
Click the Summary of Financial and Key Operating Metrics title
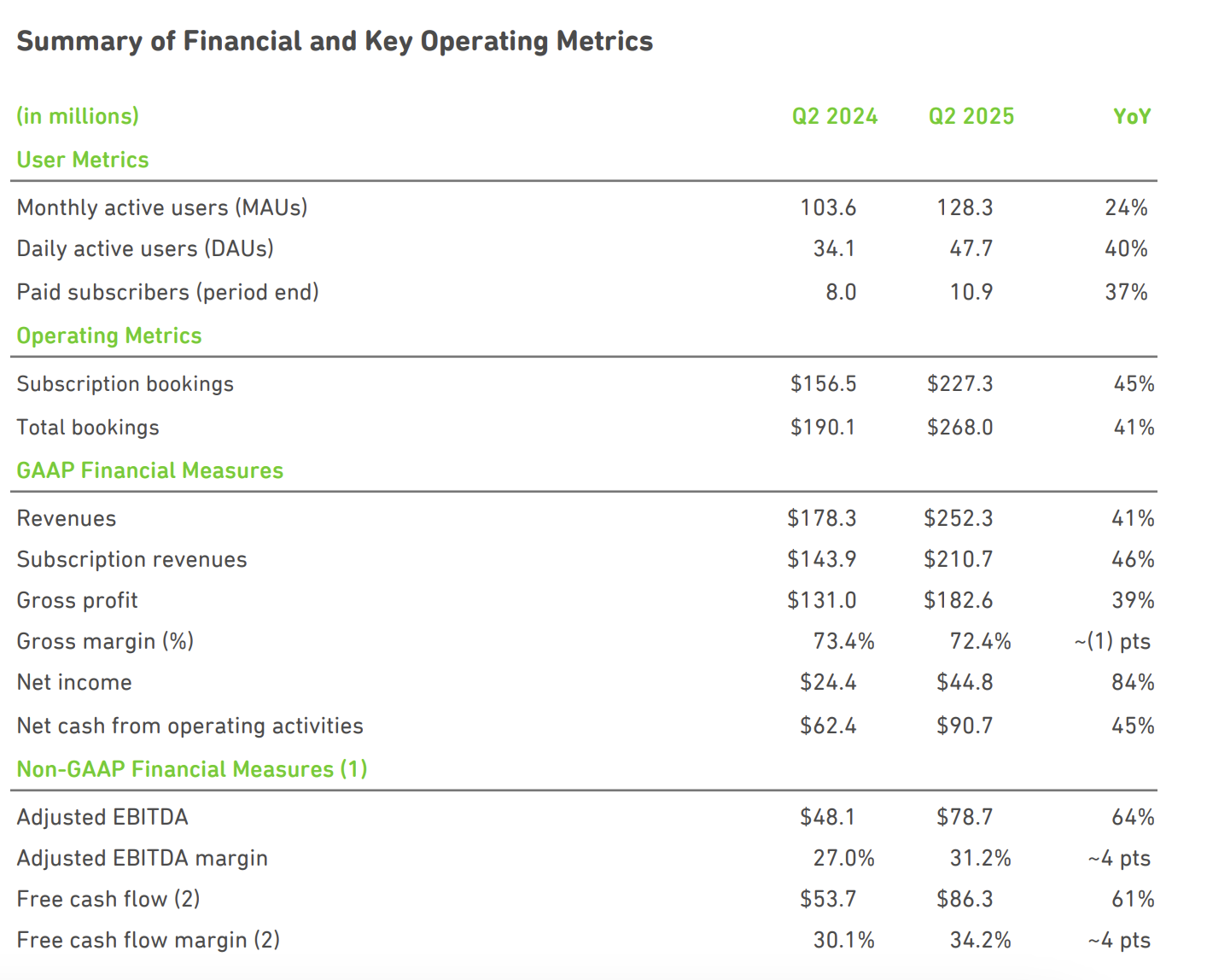tap(335, 41)
